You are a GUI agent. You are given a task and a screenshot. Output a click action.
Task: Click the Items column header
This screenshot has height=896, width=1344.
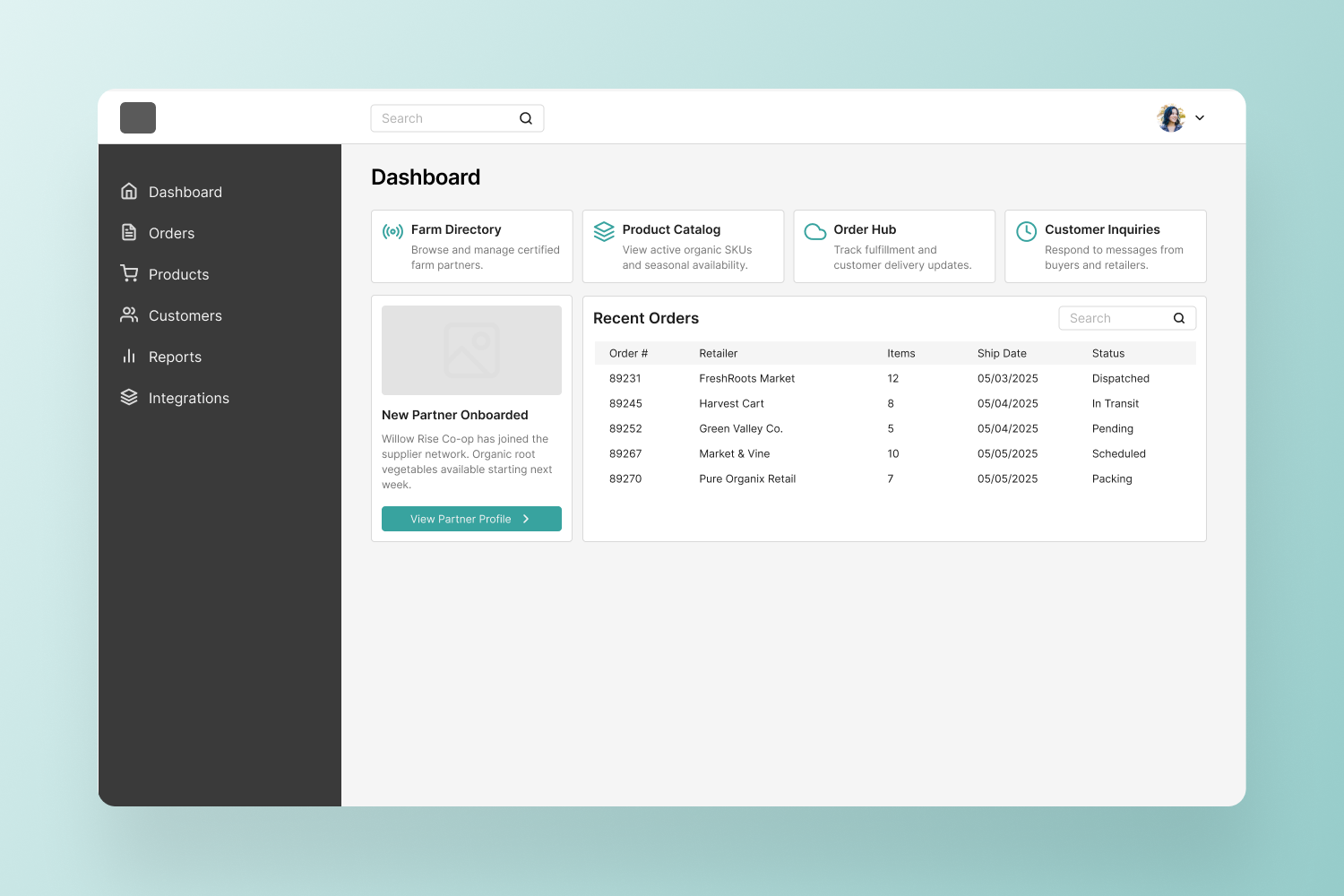pos(901,353)
